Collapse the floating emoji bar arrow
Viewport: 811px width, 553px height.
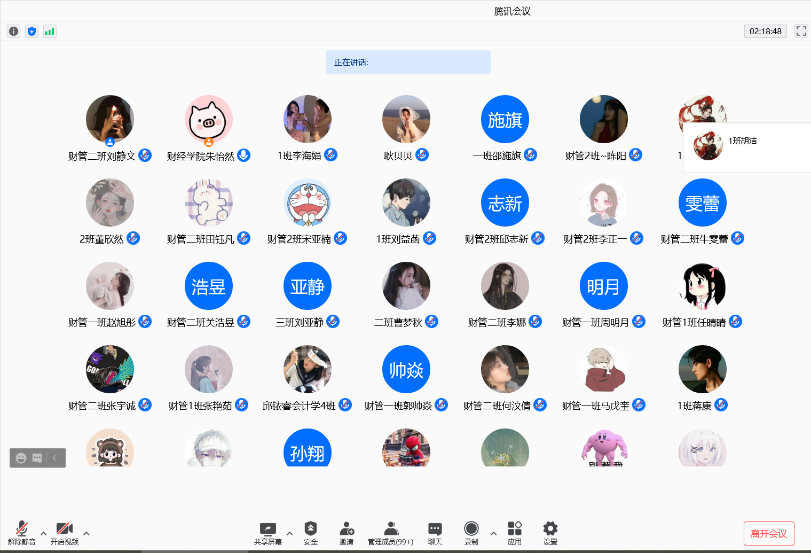coord(56,457)
